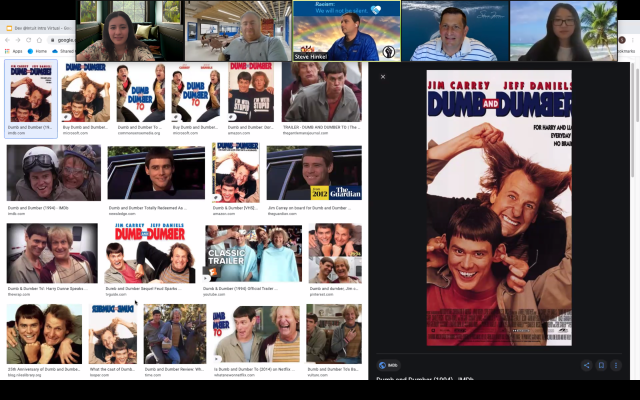Open the commonsensemedia.org Dumb and Dumber To image
This screenshot has width=640, height=400.
click(141, 92)
